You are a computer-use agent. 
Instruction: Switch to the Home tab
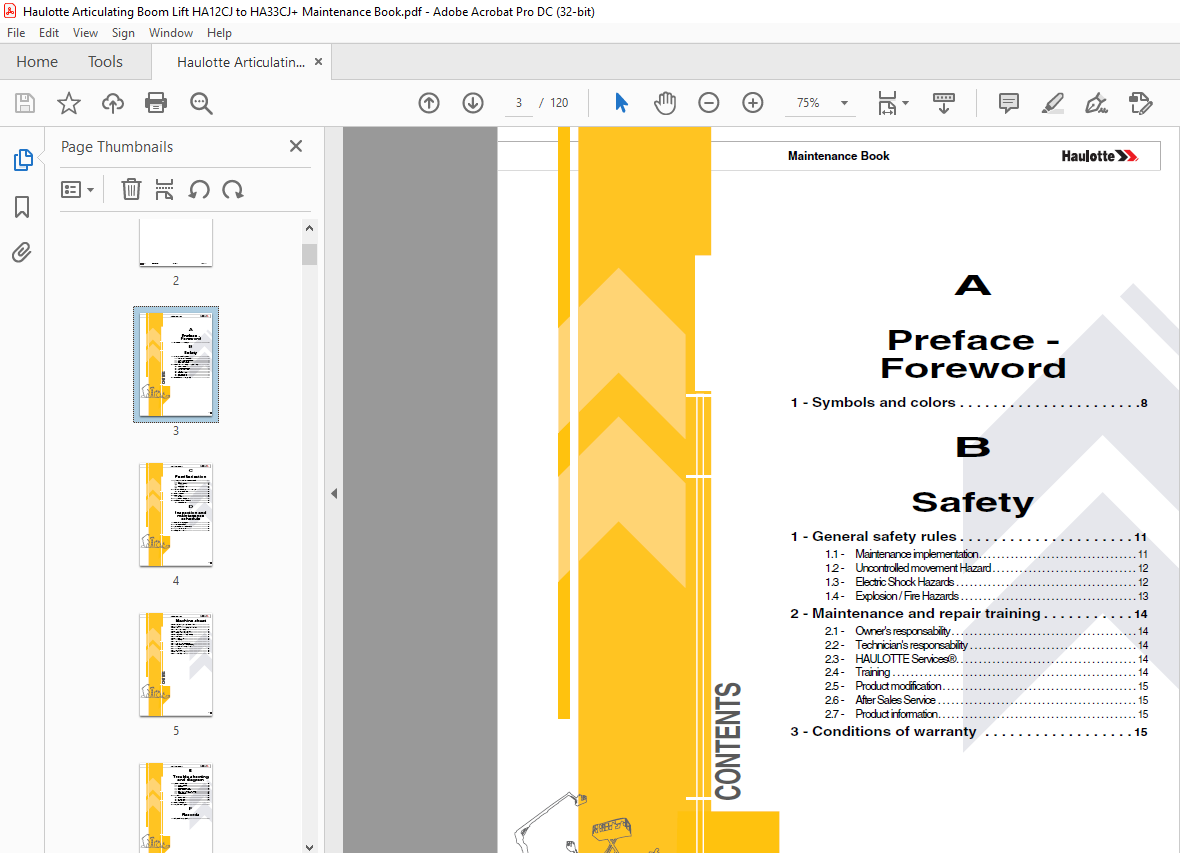[x=37, y=62]
